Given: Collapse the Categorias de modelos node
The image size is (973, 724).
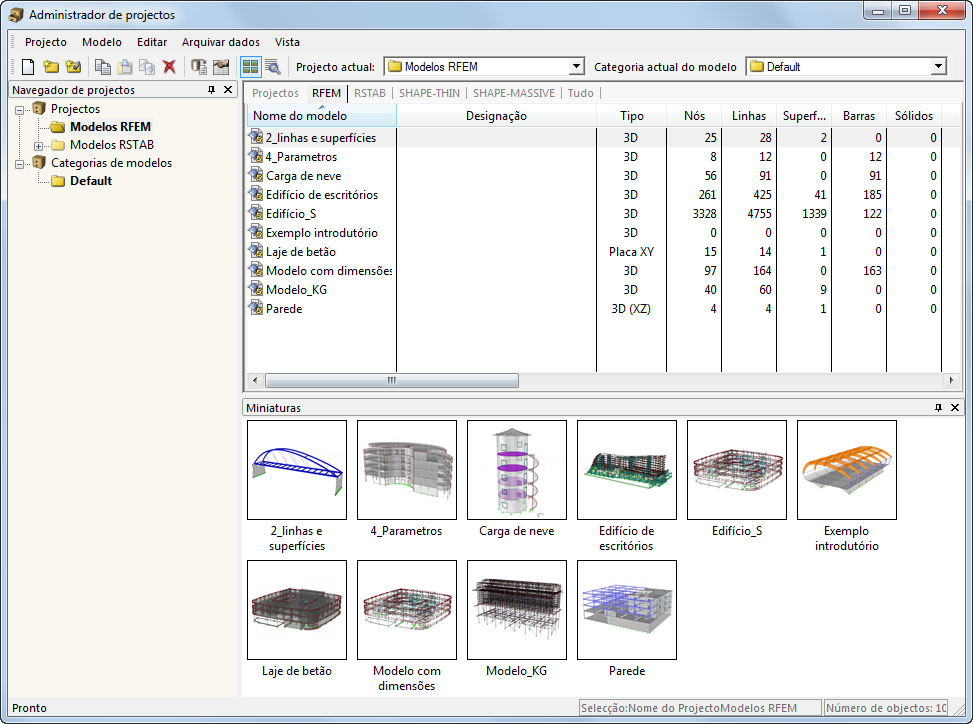Looking at the screenshot, I should [20, 164].
